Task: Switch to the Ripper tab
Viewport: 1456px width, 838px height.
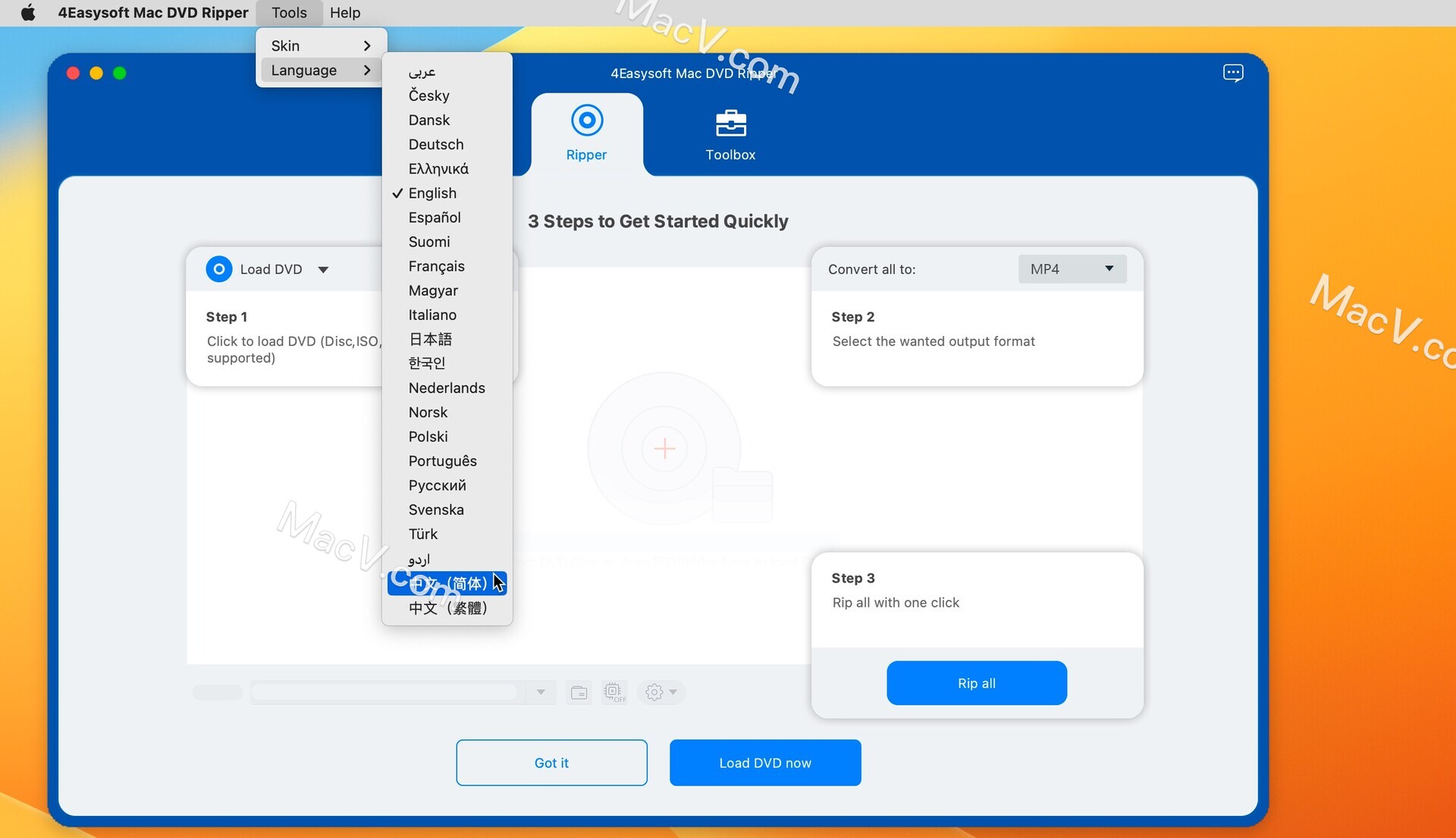Action: click(586, 134)
